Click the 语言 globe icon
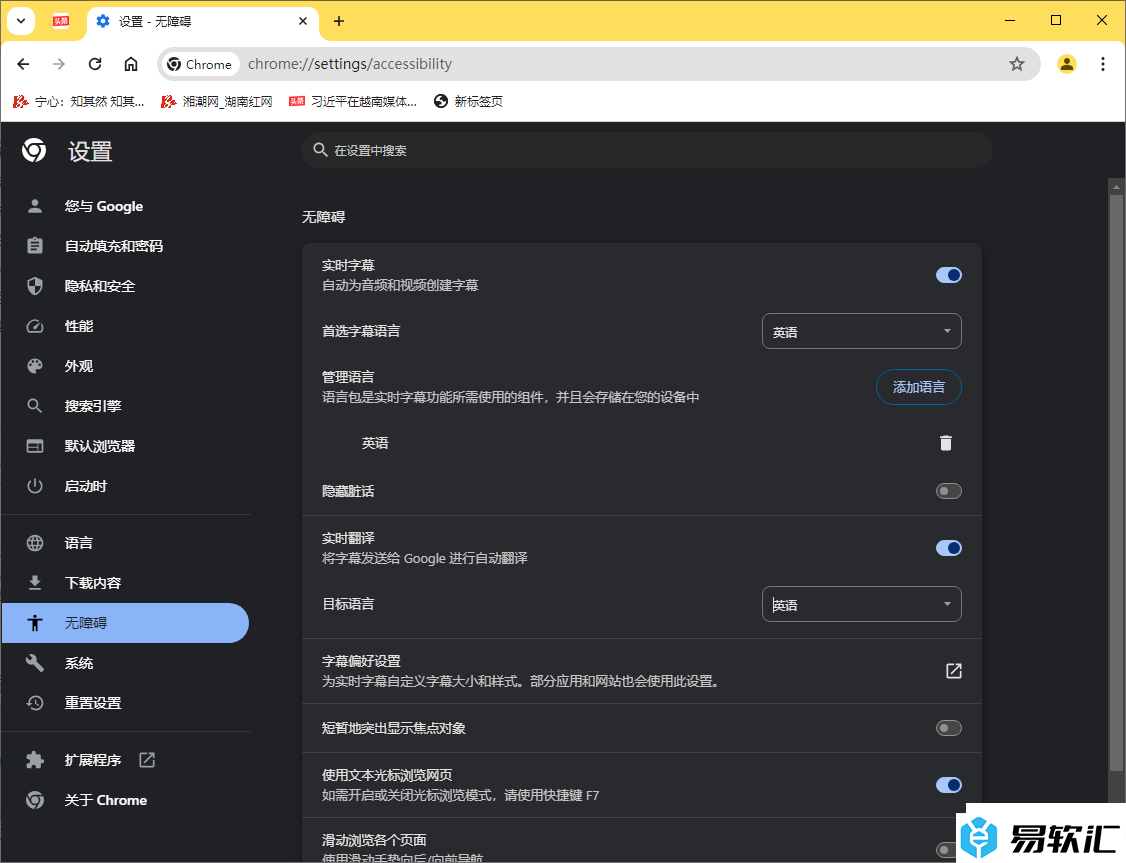This screenshot has width=1126, height=863. tap(34, 543)
